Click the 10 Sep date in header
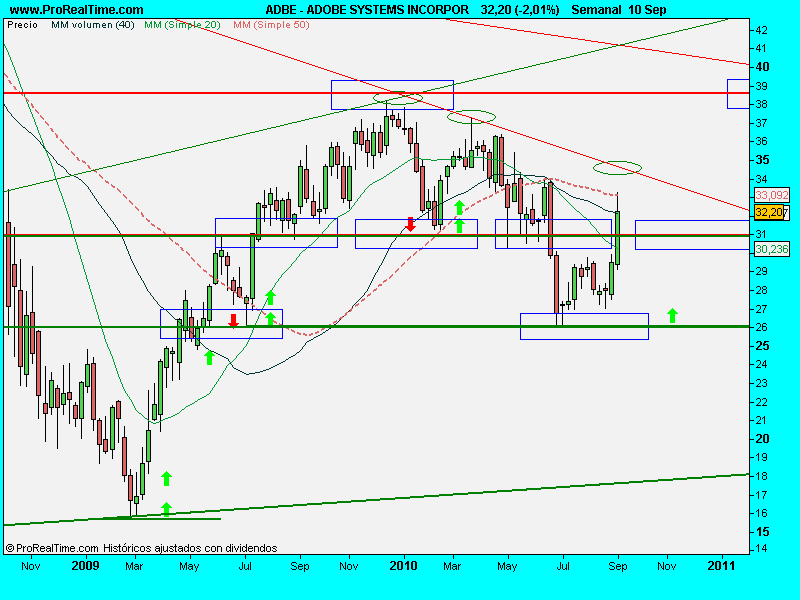This screenshot has width=800, height=600. coord(647,10)
